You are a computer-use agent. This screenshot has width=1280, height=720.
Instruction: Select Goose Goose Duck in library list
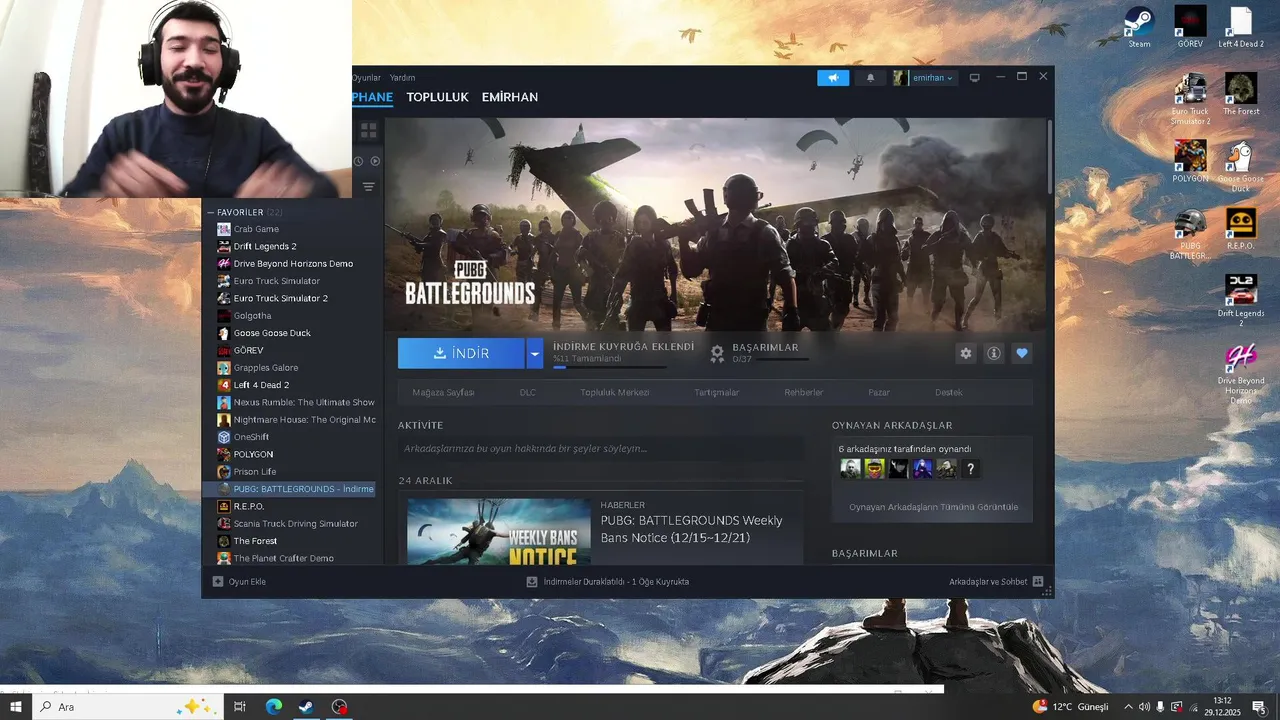[x=272, y=333]
